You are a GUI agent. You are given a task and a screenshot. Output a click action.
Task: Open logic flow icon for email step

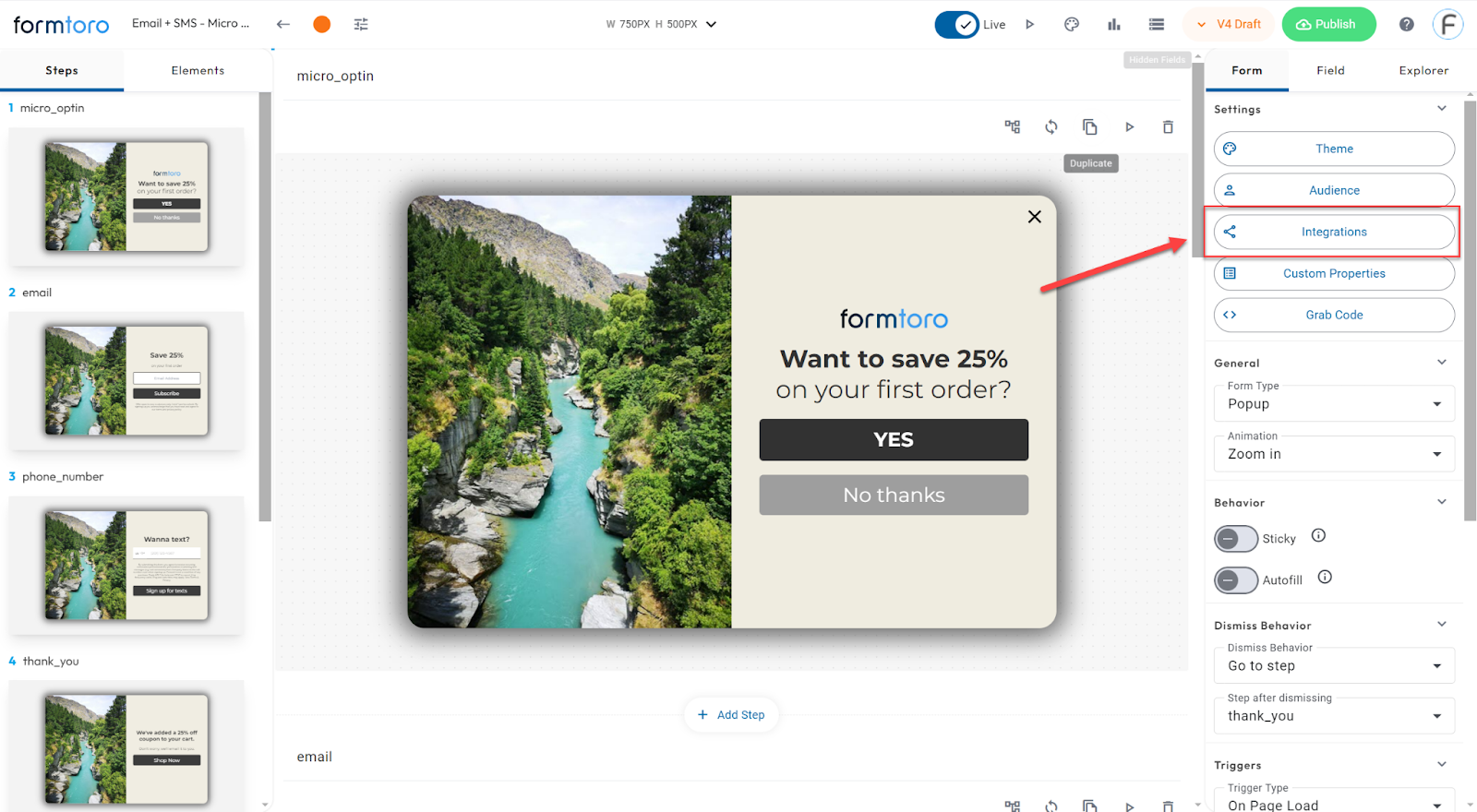point(1013,806)
